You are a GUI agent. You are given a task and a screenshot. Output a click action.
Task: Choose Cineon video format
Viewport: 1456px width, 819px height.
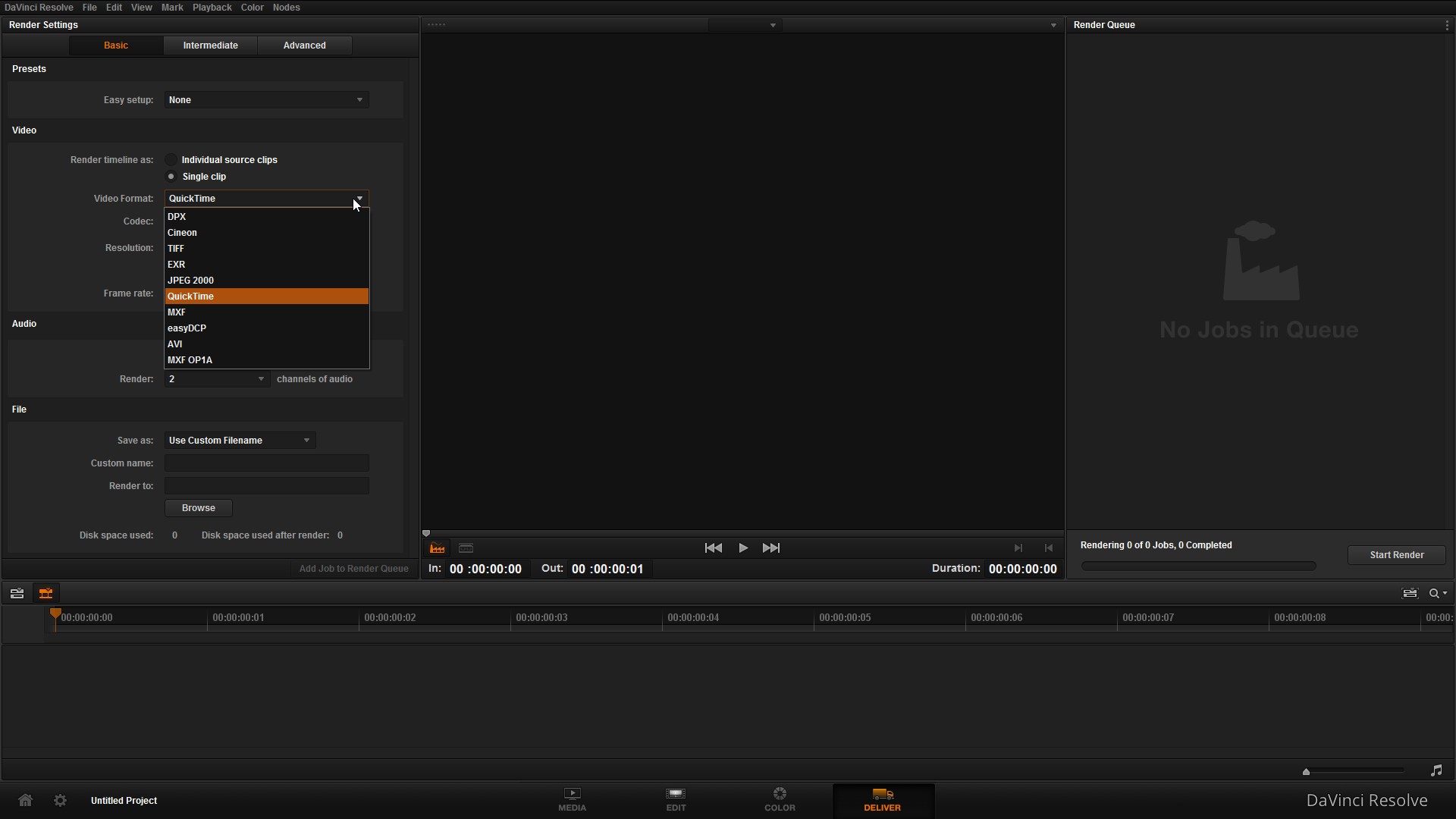pyautogui.click(x=267, y=233)
